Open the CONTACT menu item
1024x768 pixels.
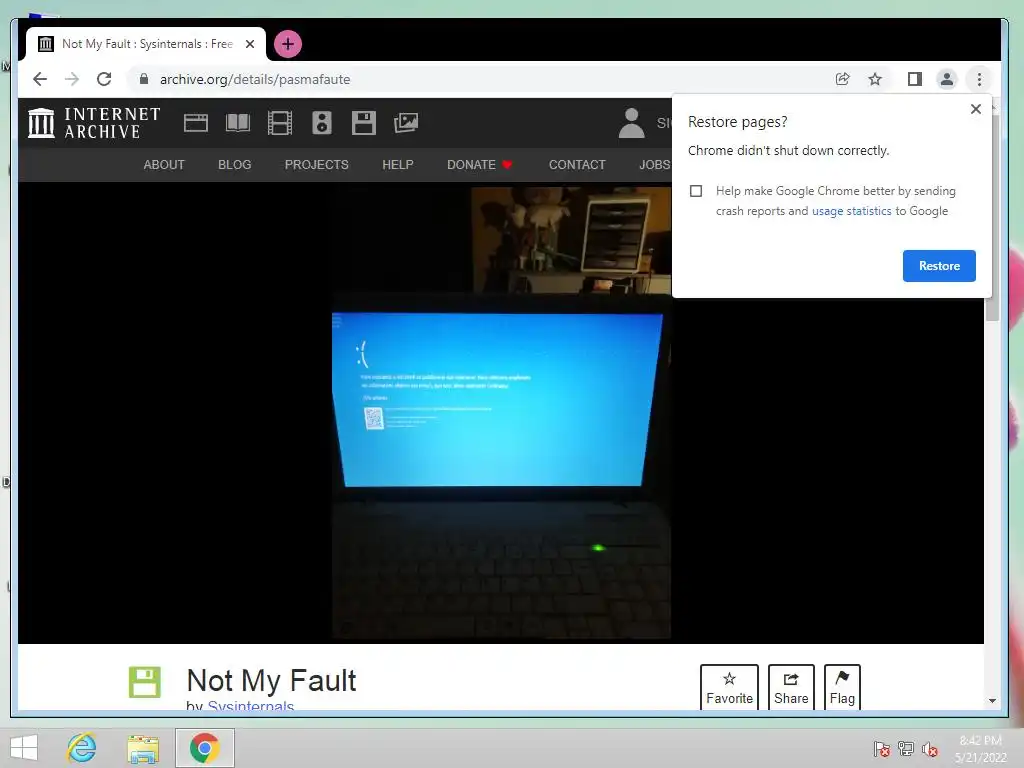coord(577,165)
